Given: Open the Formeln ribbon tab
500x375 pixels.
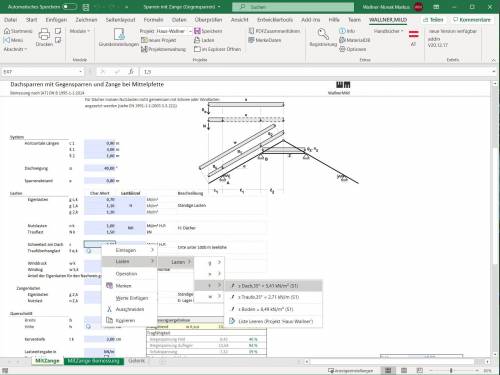Looking at the screenshot, I should (153, 20).
